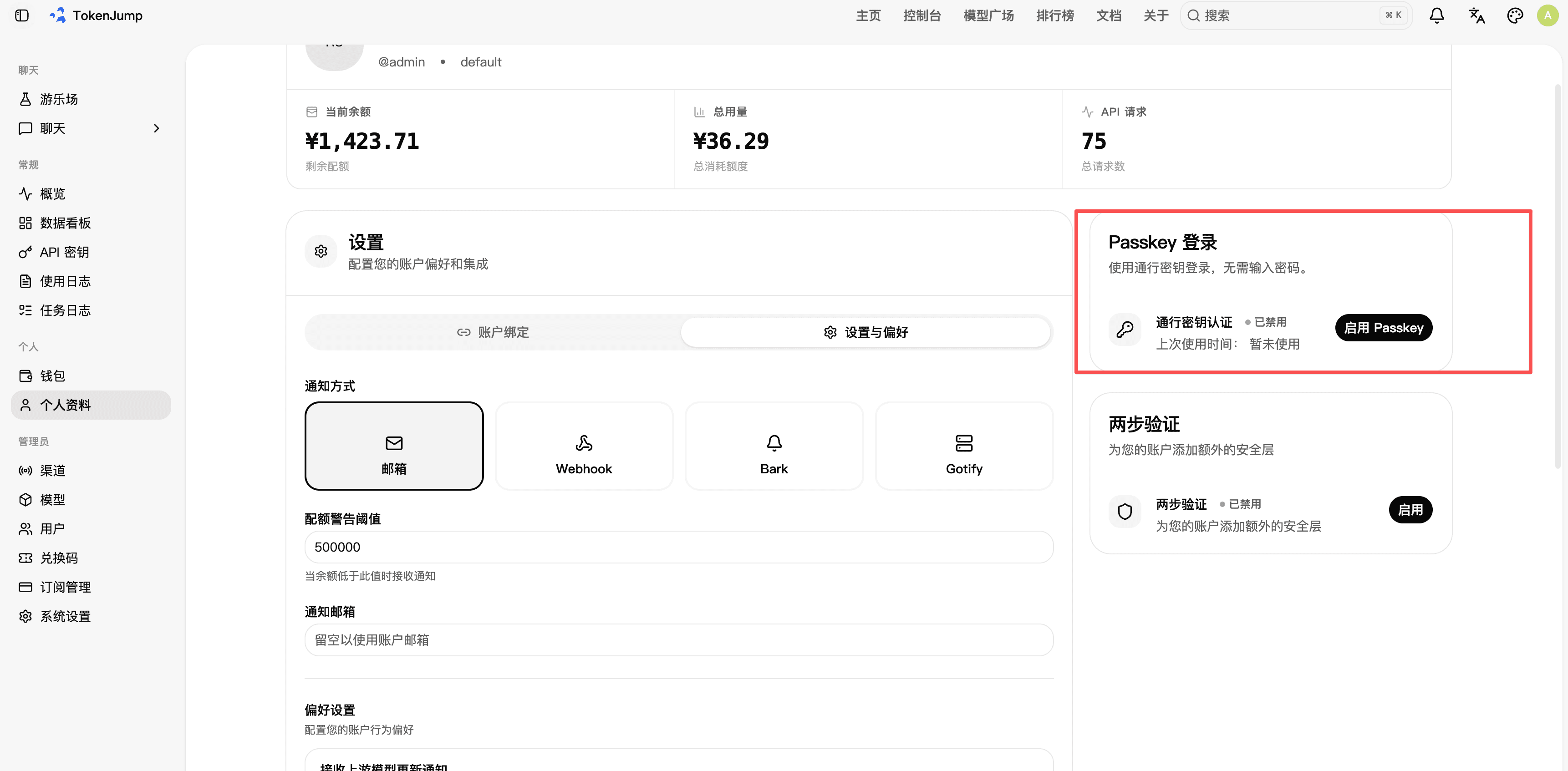The height and width of the screenshot is (771, 1568).
Task: Switch to the 设置与偏好 tab
Action: [x=865, y=332]
